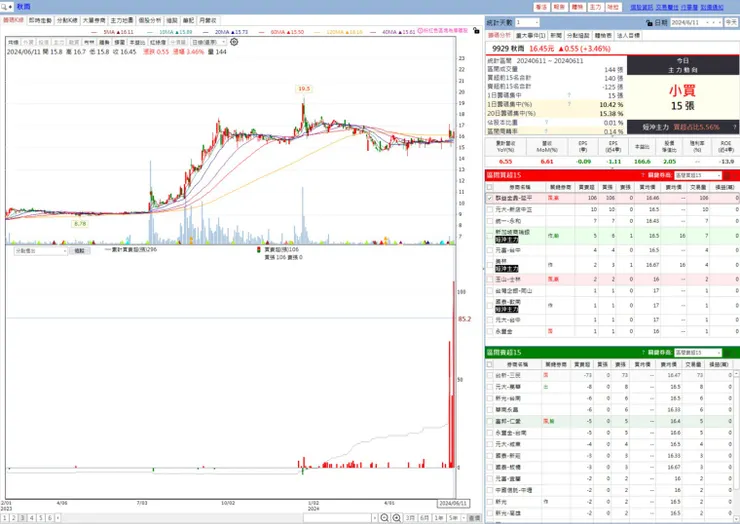Click the zoom out magnifier below chart
This screenshot has height=524, width=740.
tap(384, 518)
